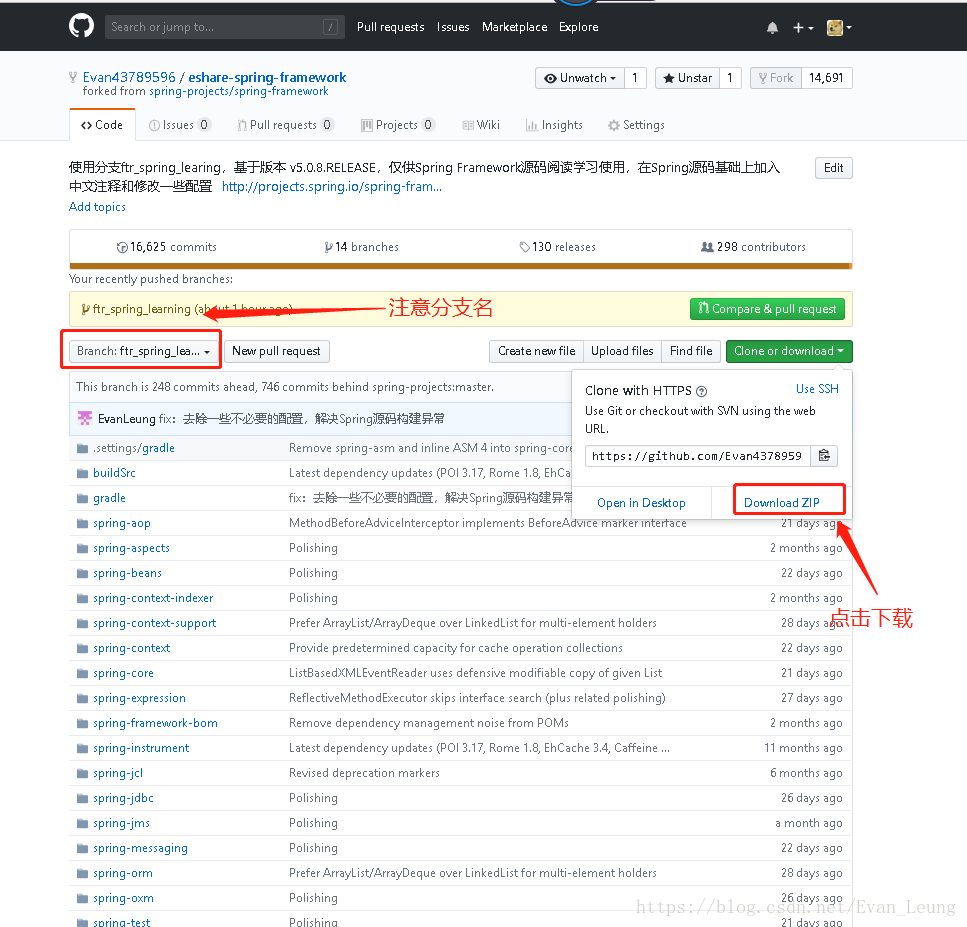Open the plus create-new menu
This screenshot has height=927, width=967.
click(803, 28)
